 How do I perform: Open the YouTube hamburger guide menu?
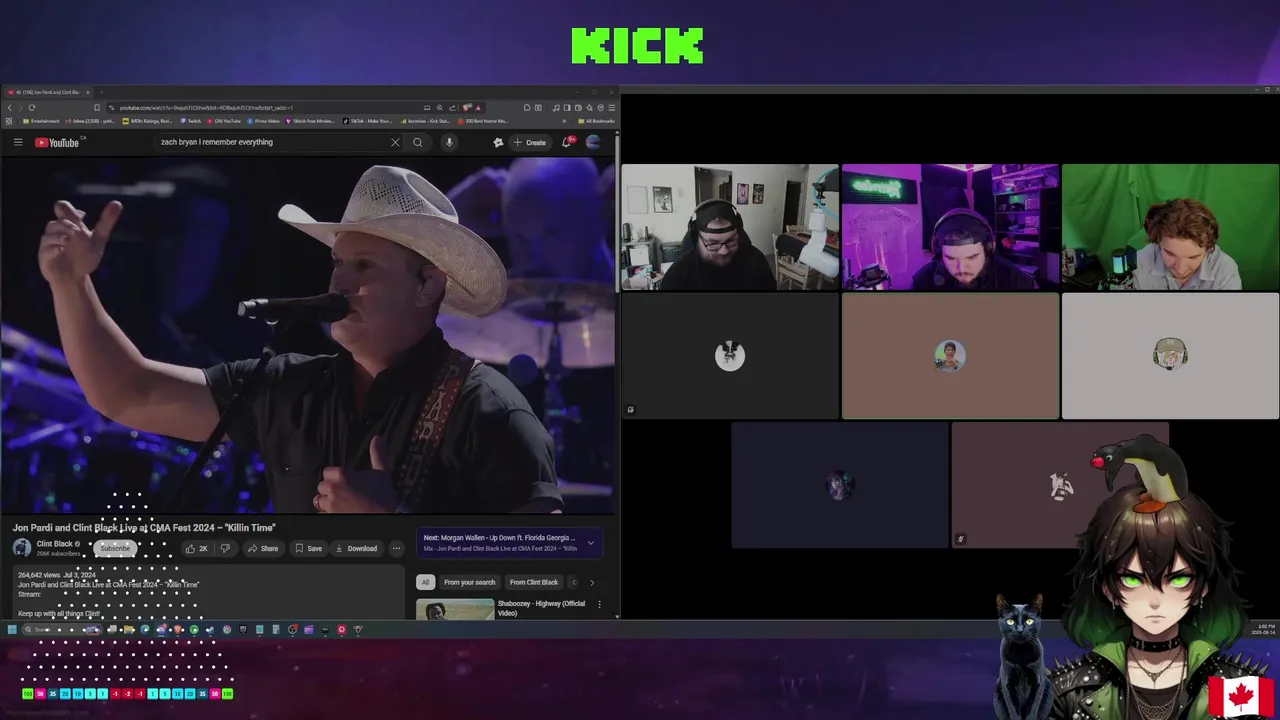click(18, 142)
